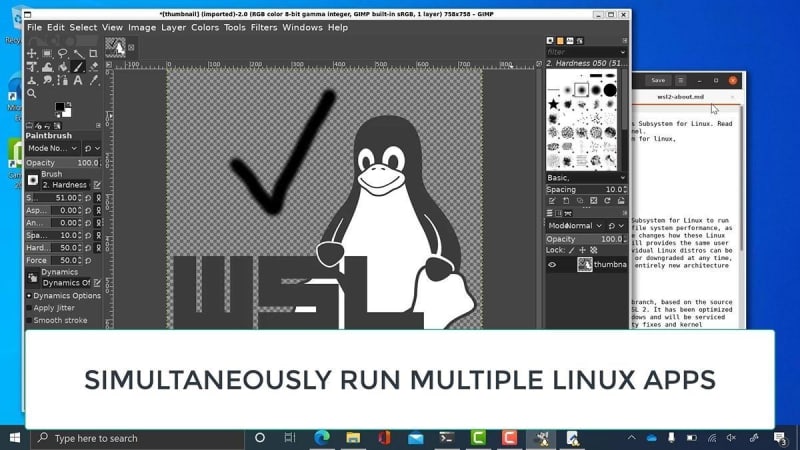The width and height of the screenshot is (800, 450).
Task: Open the Filters menu
Action: 264,28
